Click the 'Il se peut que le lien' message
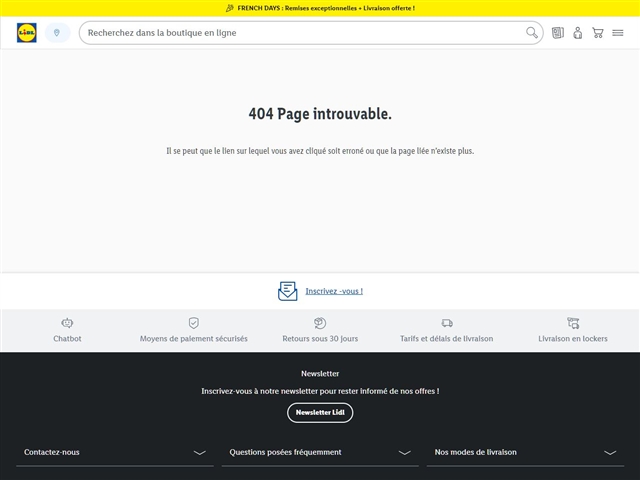Screen dimensions: 640x480 click(x=320, y=151)
